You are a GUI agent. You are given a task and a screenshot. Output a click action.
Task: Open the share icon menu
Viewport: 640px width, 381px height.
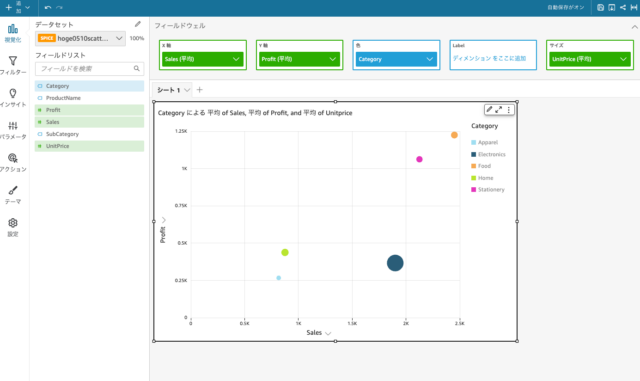623,7
